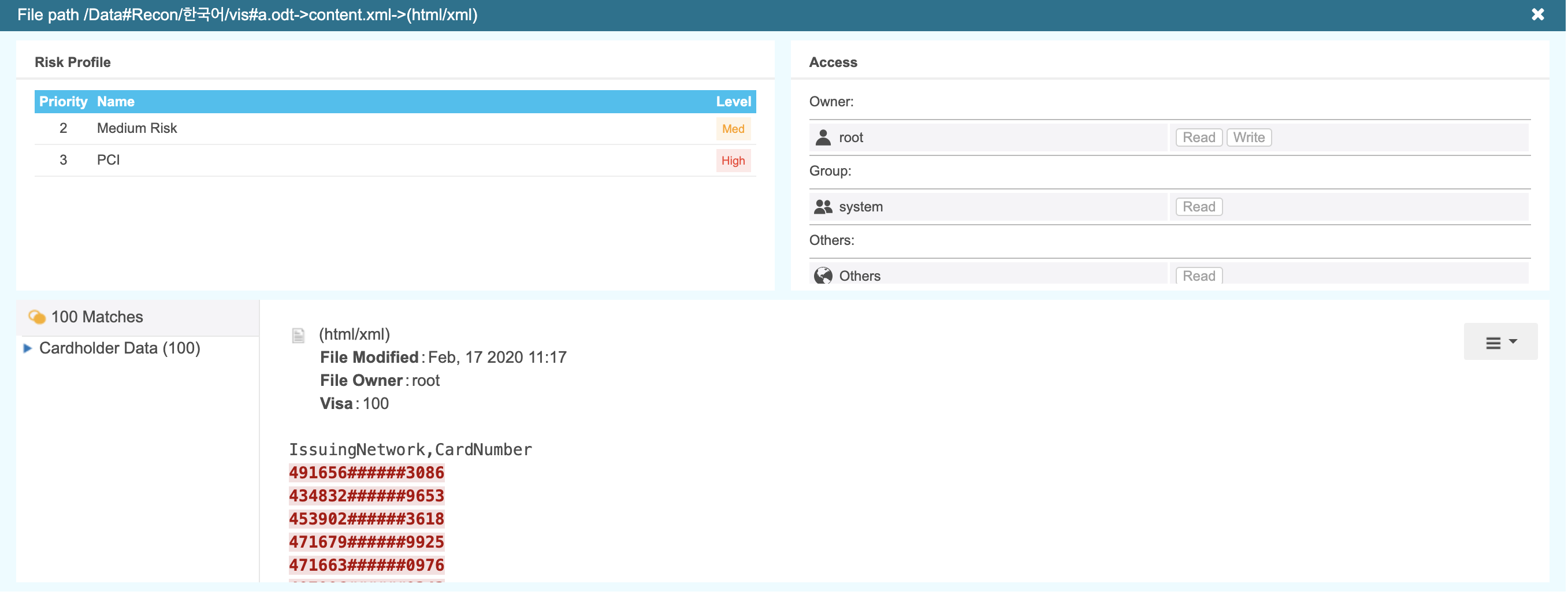Screen dimensions: 1568x595
Task: Click the 100 Matches chat bubble icon
Action: click(37, 317)
